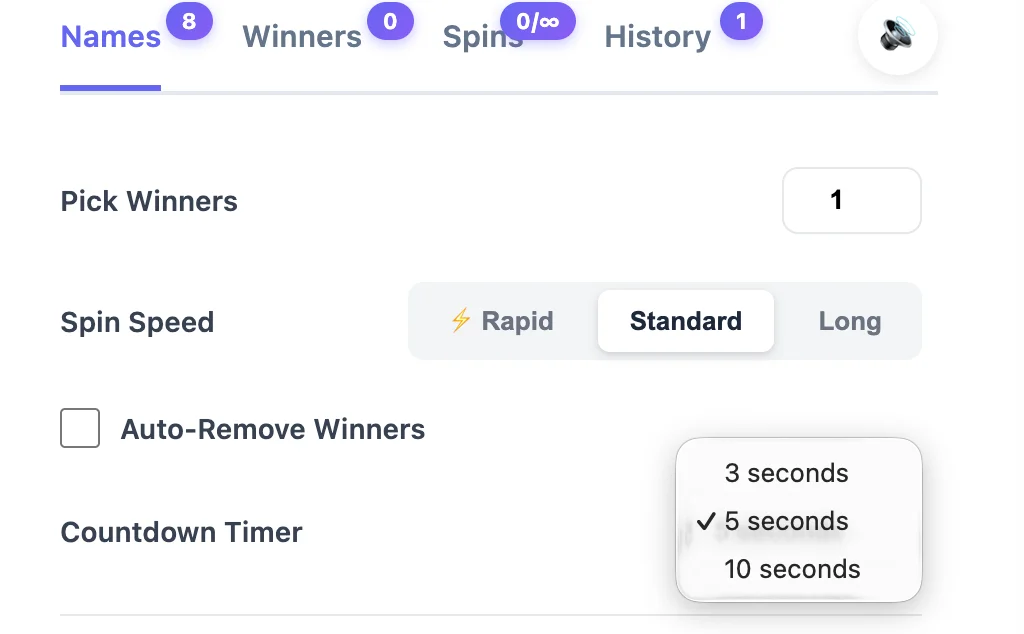Click the Pick Winners number field
This screenshot has width=1024, height=634.
(x=851, y=200)
